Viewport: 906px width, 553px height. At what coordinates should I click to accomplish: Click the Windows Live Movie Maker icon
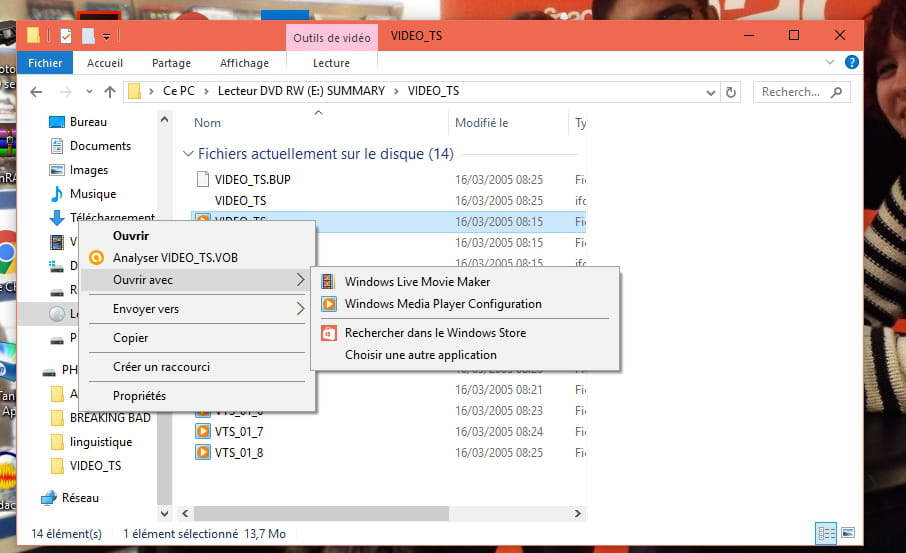328,281
